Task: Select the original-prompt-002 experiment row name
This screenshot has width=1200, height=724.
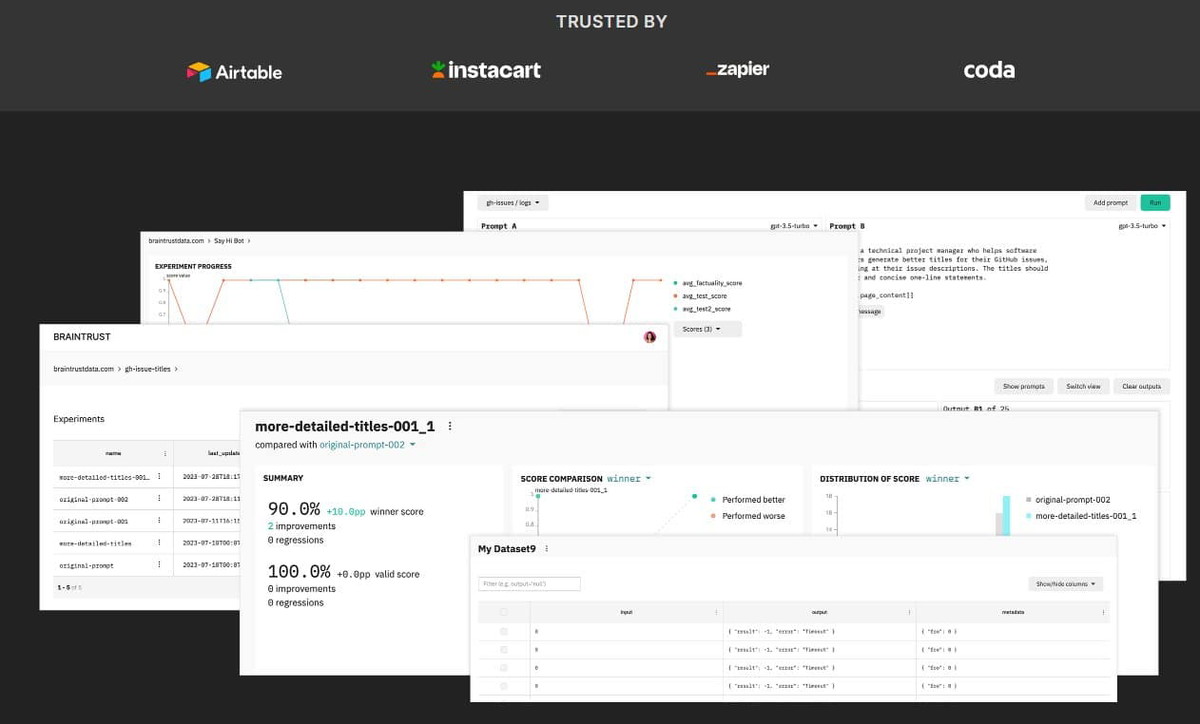Action: [x=93, y=498]
